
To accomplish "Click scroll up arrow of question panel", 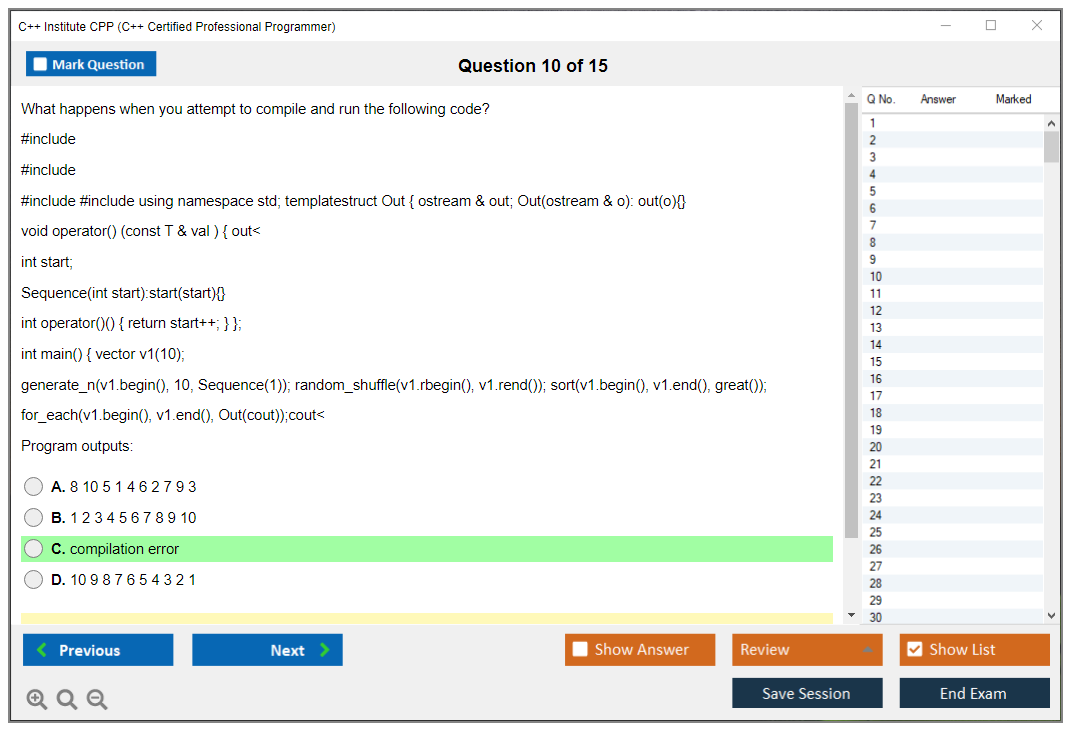I will click(851, 96).
